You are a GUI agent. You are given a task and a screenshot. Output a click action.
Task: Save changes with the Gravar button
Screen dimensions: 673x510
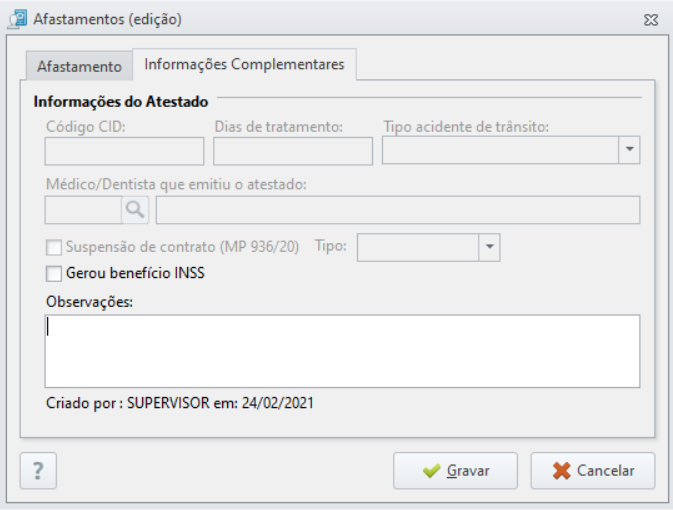(x=455, y=471)
